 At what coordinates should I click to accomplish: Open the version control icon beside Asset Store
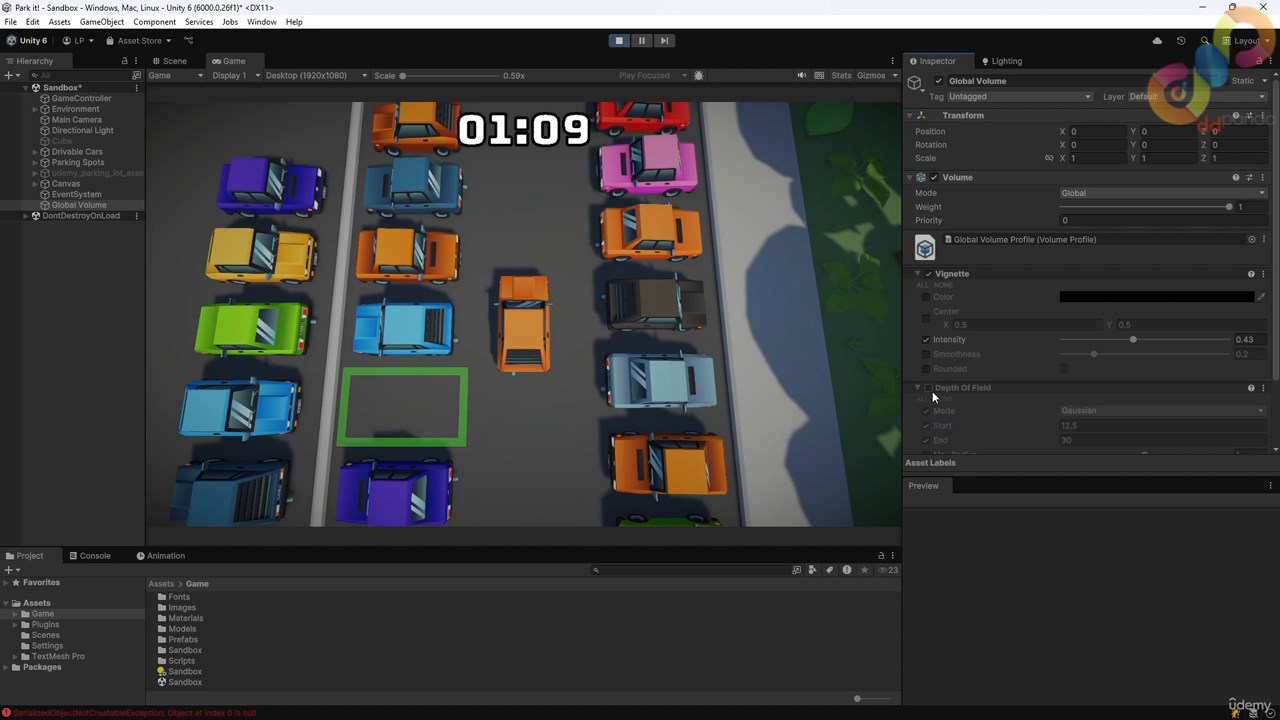coord(189,41)
